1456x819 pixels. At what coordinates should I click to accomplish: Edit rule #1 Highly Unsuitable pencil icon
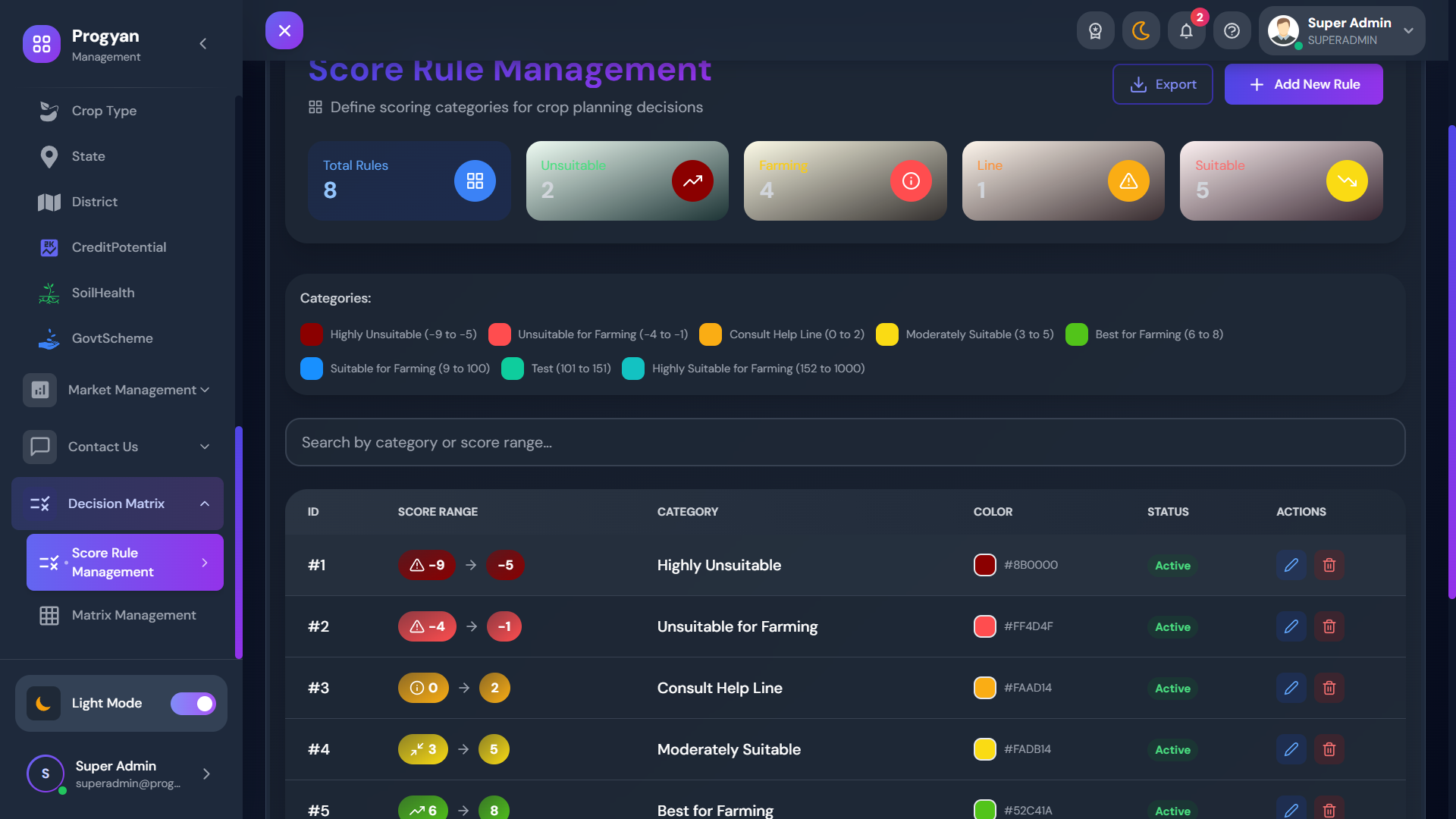(x=1291, y=565)
